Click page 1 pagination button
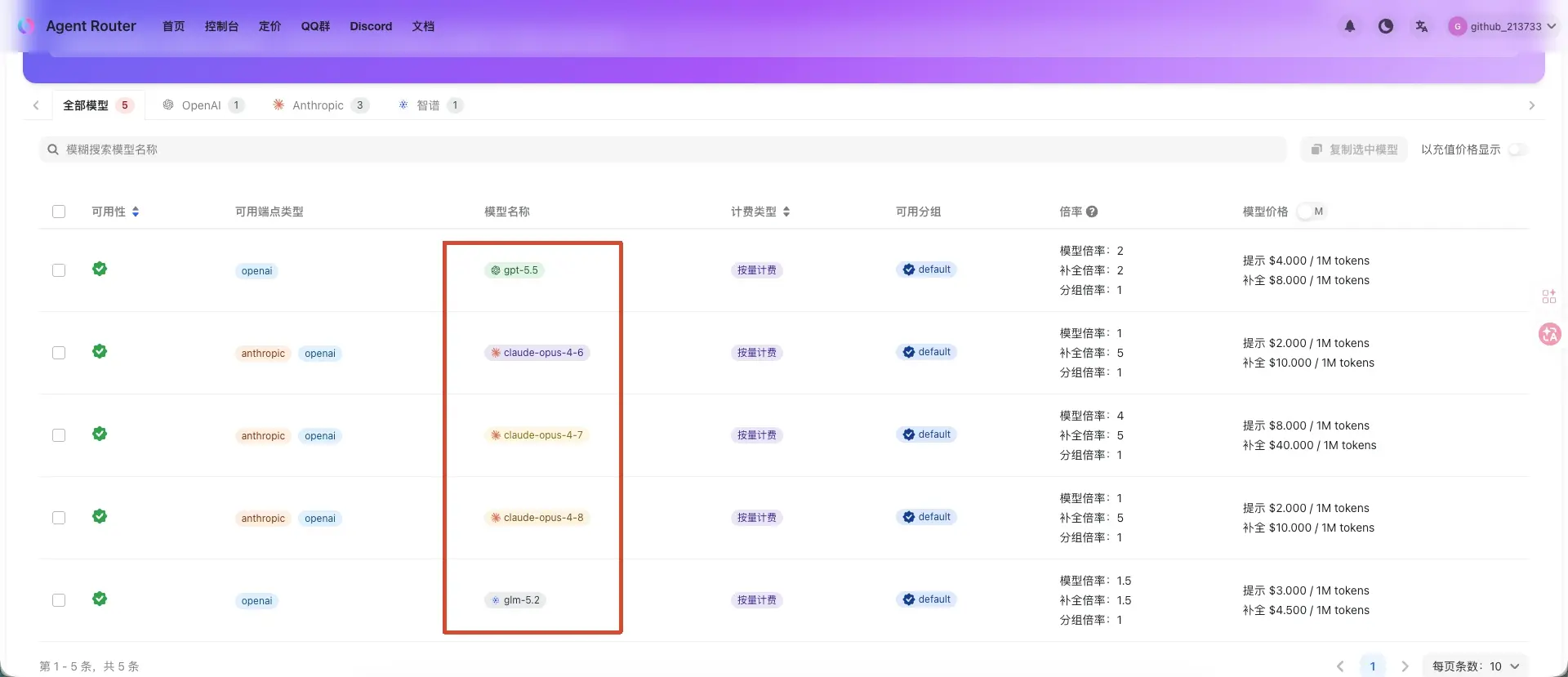Image resolution: width=1568 pixels, height=677 pixels. click(1373, 666)
